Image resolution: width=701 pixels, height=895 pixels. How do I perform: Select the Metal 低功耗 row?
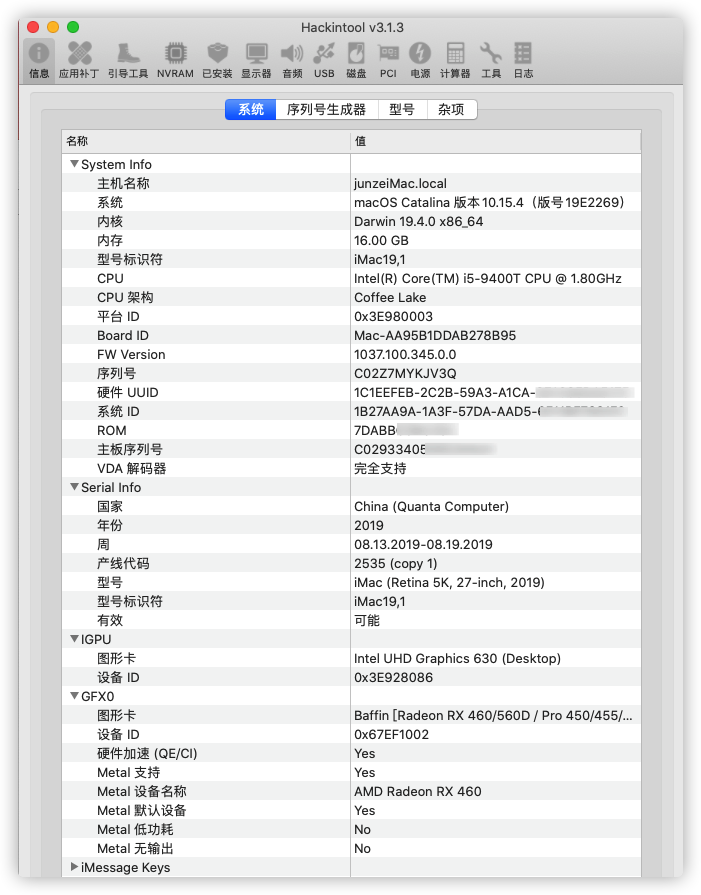point(351,829)
